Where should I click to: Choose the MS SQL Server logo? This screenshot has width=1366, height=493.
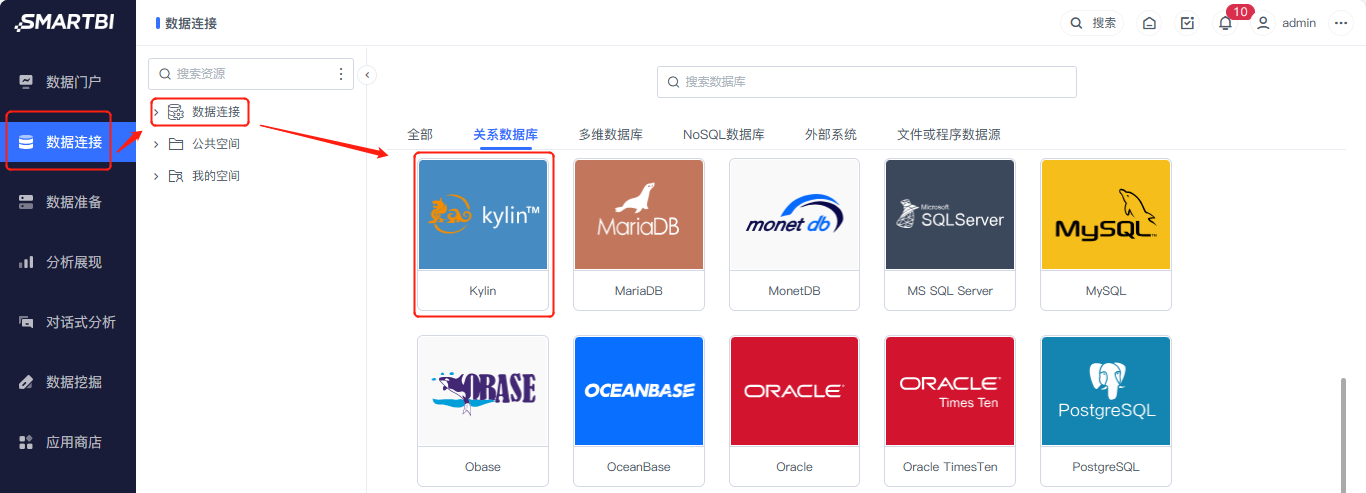point(950,214)
